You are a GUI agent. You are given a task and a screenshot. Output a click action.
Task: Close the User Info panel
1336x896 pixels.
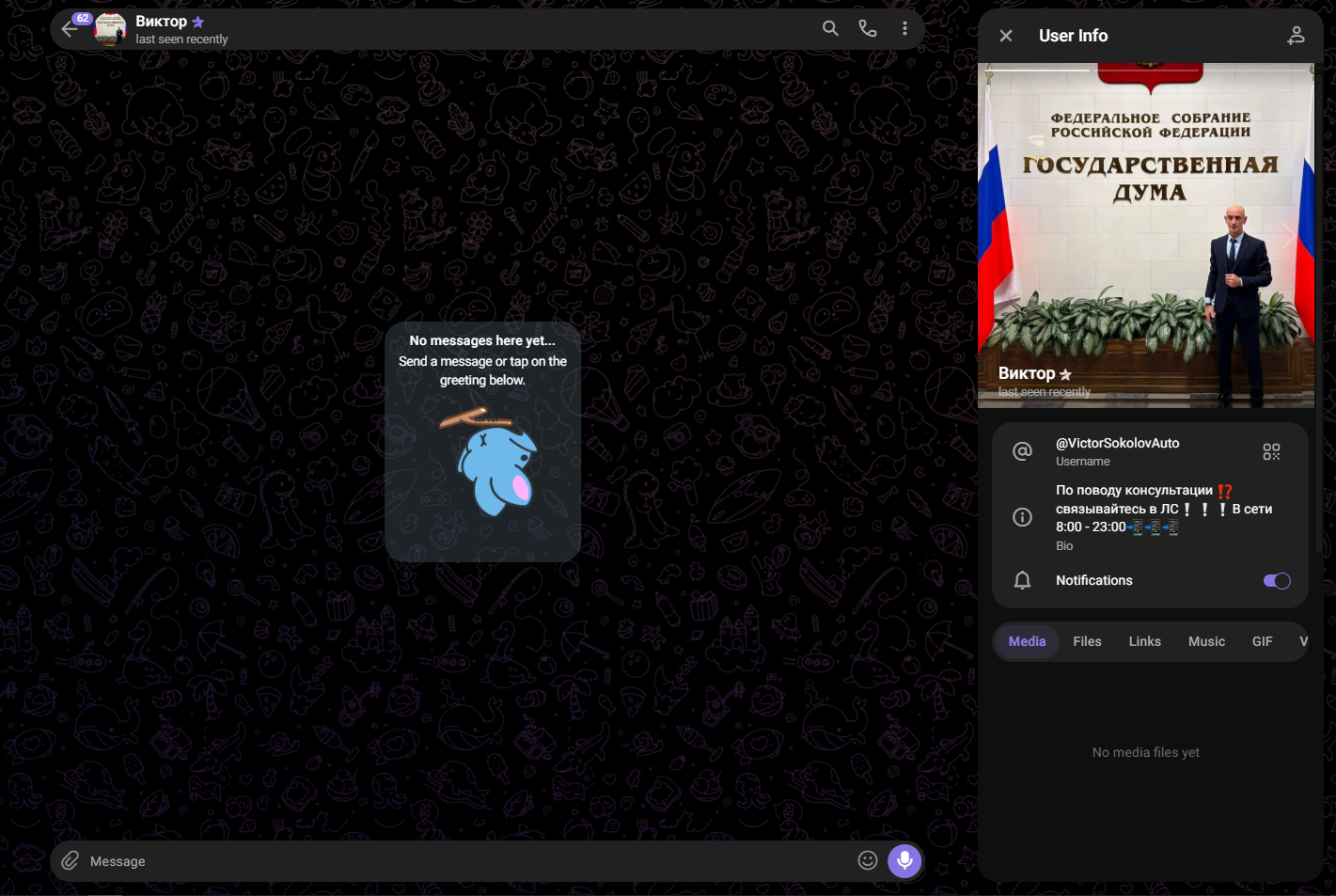1006,36
